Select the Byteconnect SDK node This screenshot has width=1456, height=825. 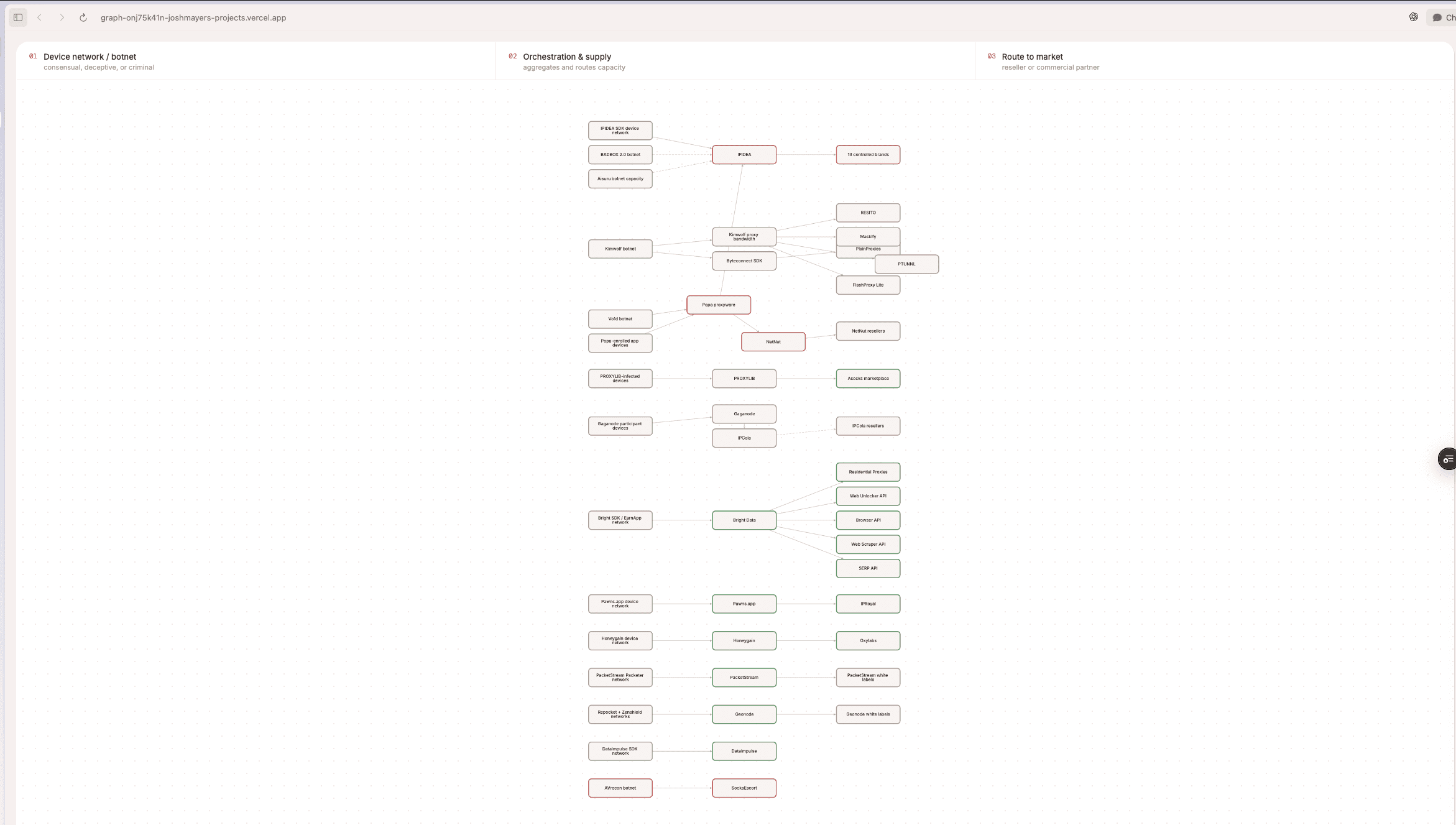click(x=744, y=261)
